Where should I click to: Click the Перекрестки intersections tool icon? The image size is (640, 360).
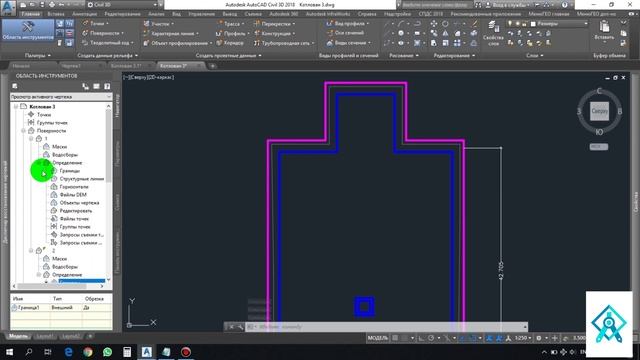coord(257,24)
